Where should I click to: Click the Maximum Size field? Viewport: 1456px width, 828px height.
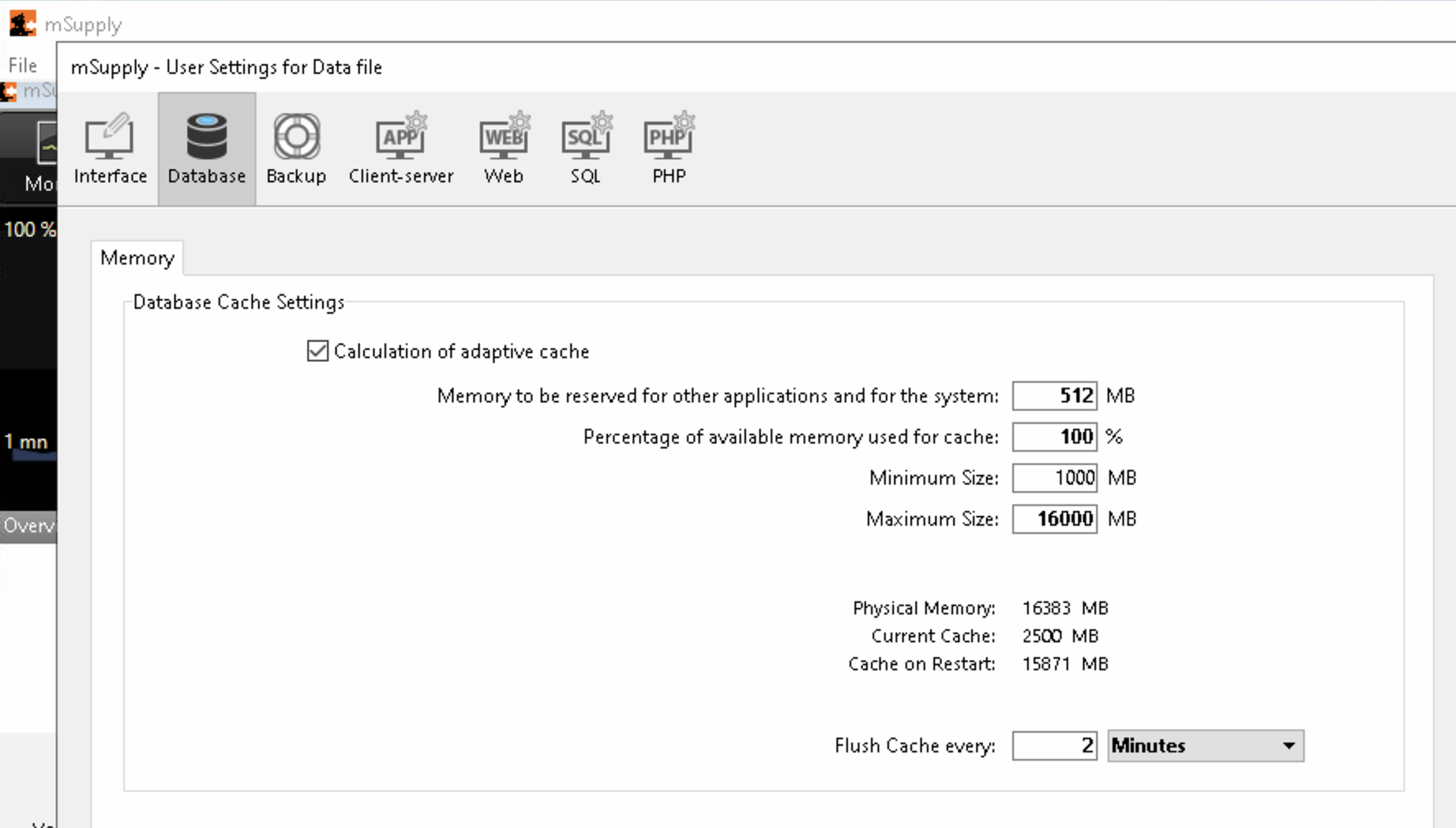(x=1054, y=519)
